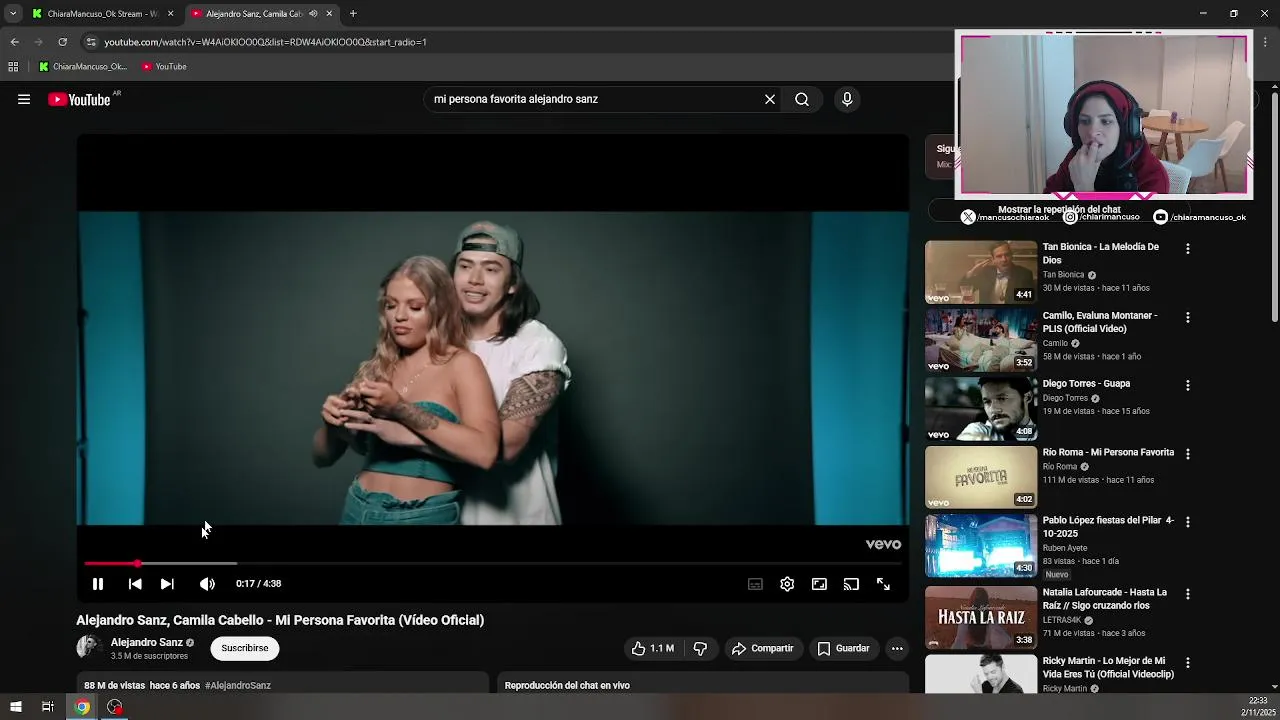The width and height of the screenshot is (1280, 720).
Task: Seek on the red video progress bar
Action: (493, 564)
